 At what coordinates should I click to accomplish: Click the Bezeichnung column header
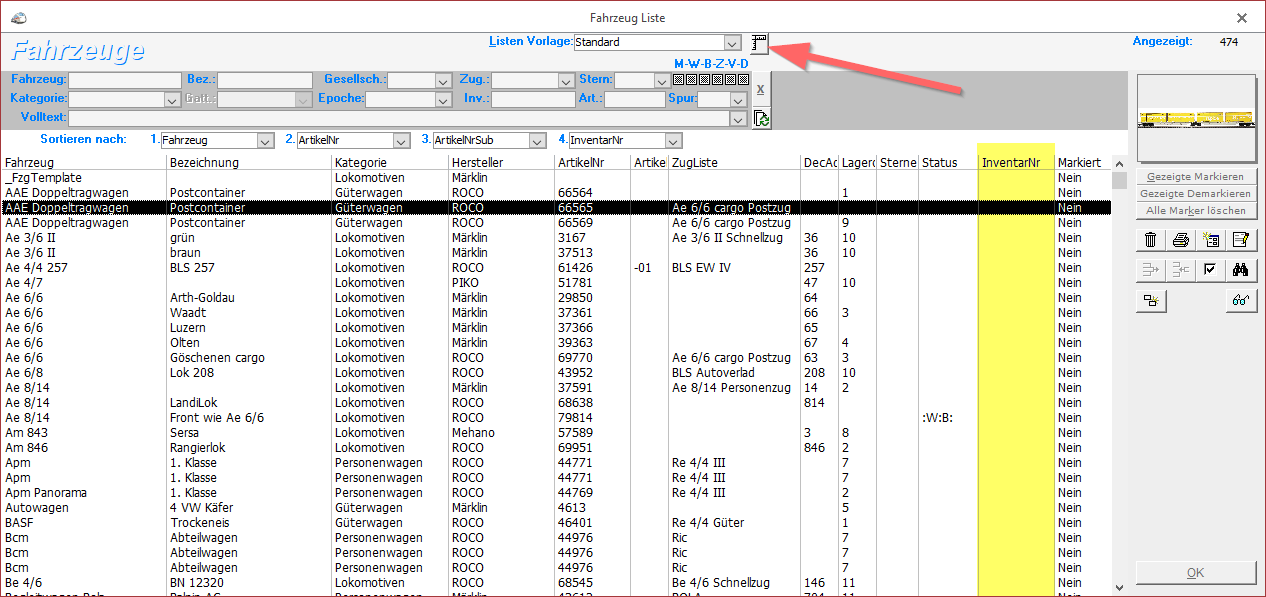(x=248, y=162)
